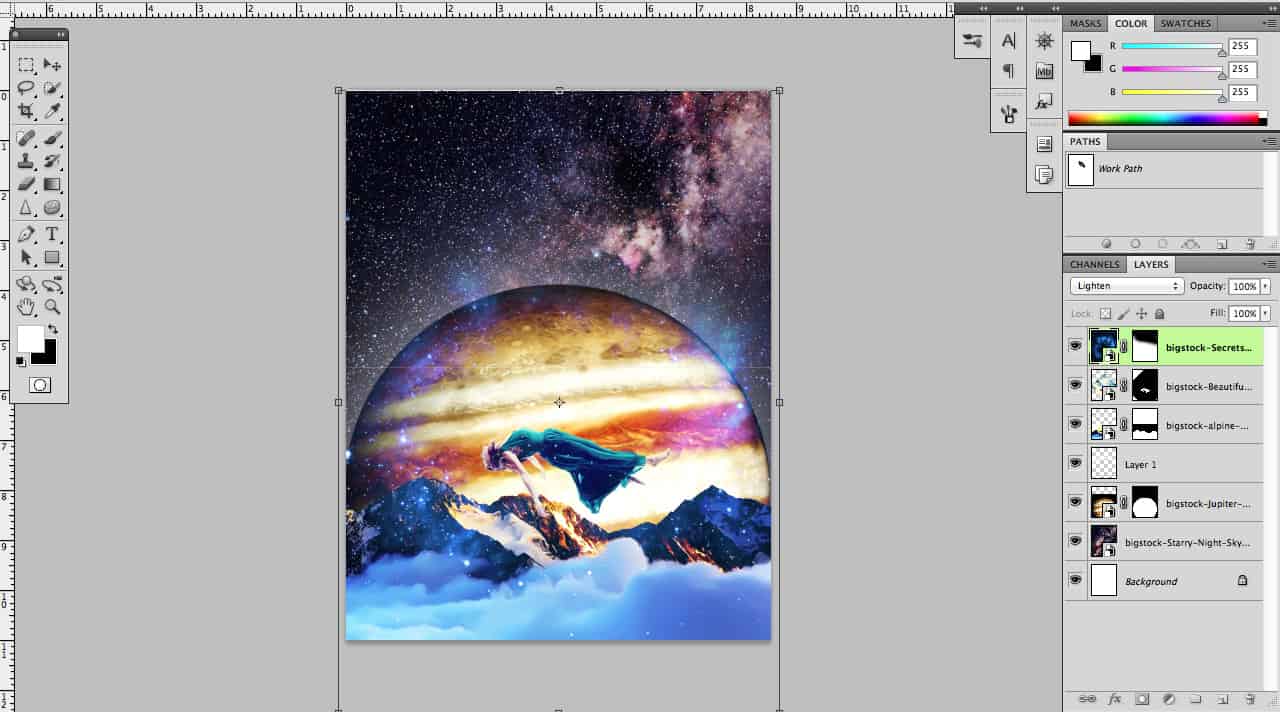Viewport: 1280px width, 712px height.
Task: Select the 3D Orbit camera tool
Action: tap(52, 284)
